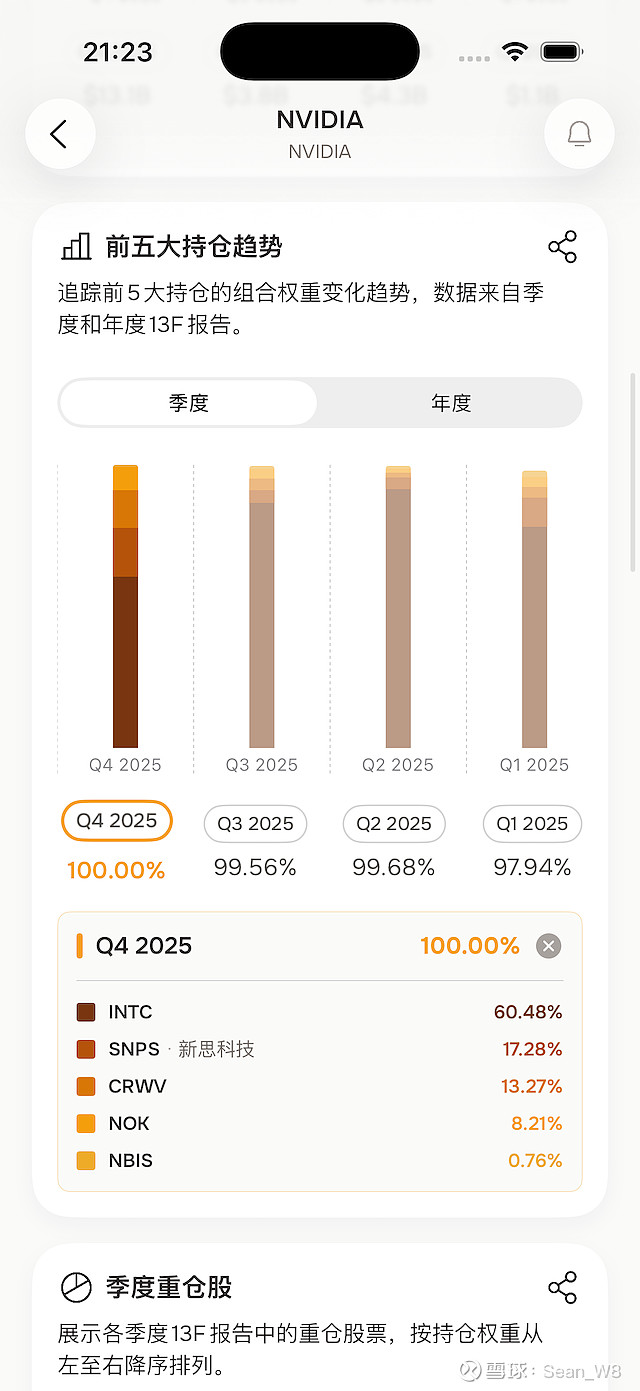
Task: Share the 前五大持仓趋势 chart
Action: (562, 246)
